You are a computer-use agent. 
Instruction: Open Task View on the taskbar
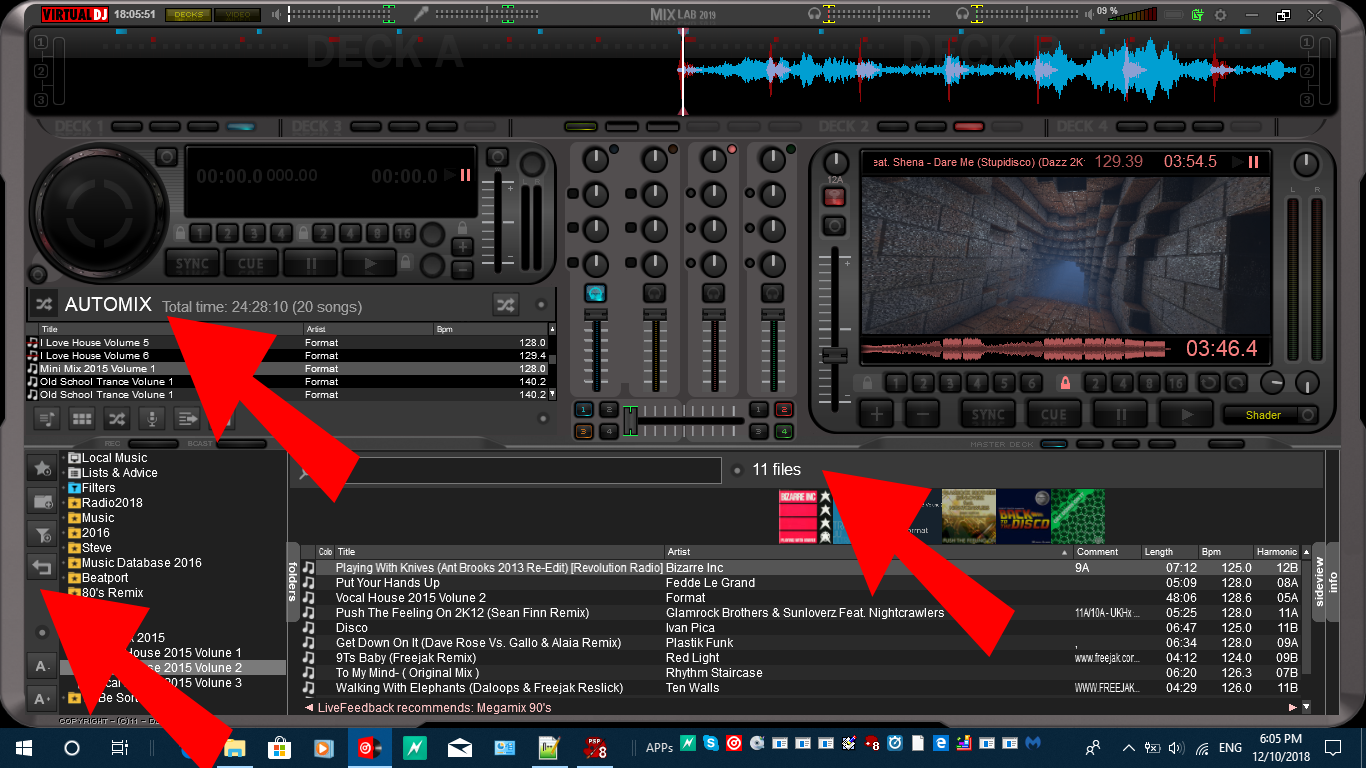tap(119, 747)
